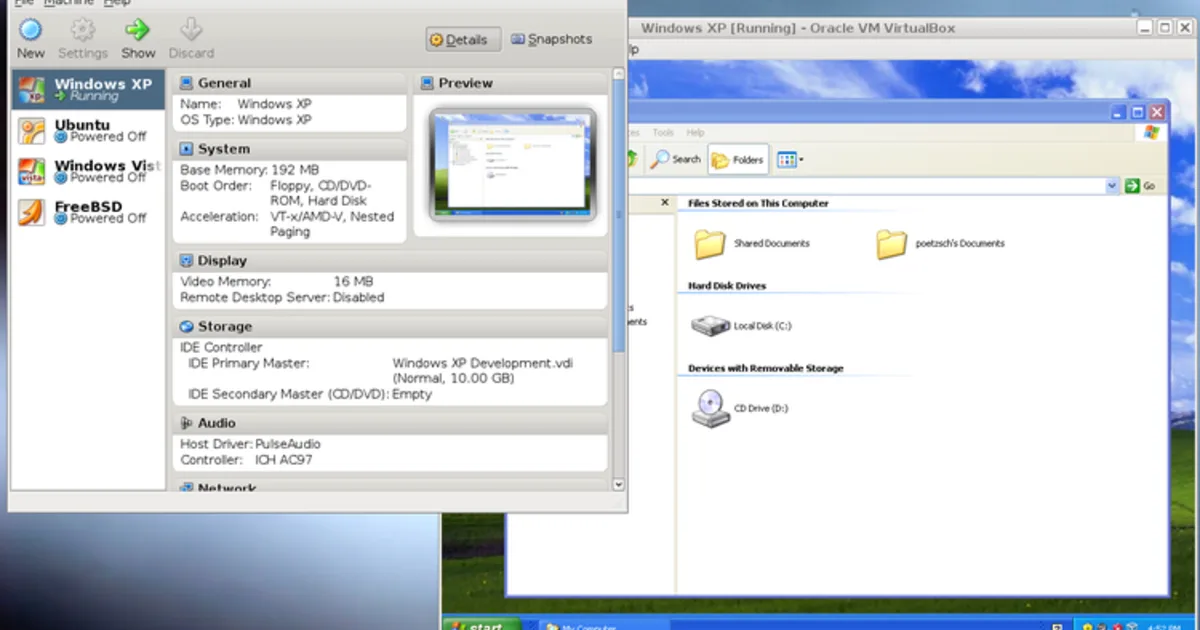The image size is (1200, 630).
Task: Open the Storage section title link
Action: [x=225, y=327]
